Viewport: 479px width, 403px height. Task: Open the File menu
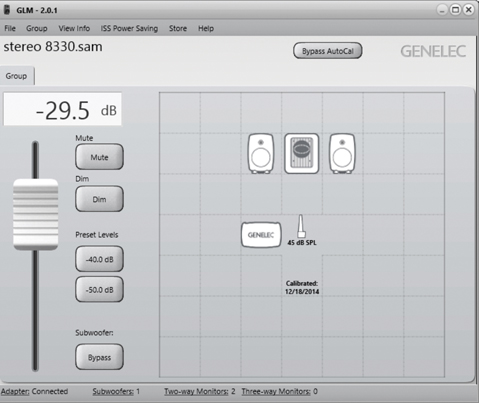10,28
